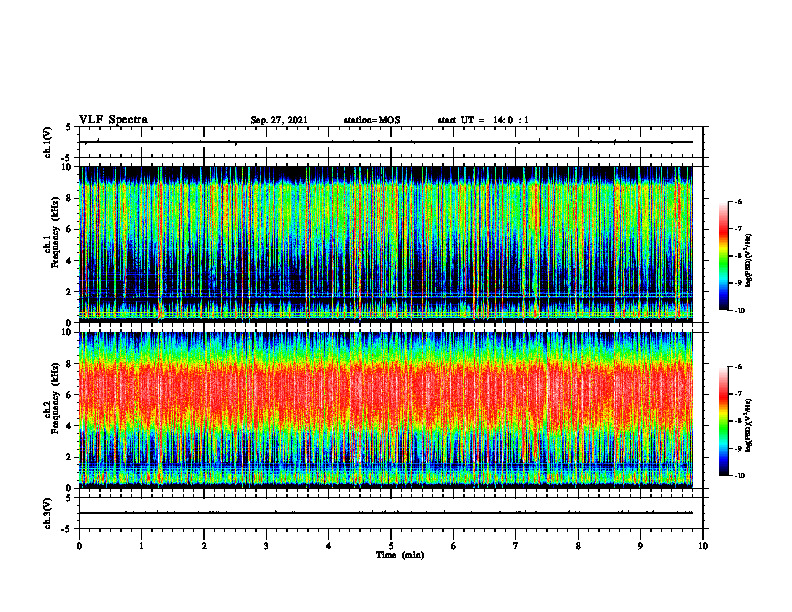The image size is (792, 612).
Task: Click time axis tick label "3"
Action: pos(266,546)
